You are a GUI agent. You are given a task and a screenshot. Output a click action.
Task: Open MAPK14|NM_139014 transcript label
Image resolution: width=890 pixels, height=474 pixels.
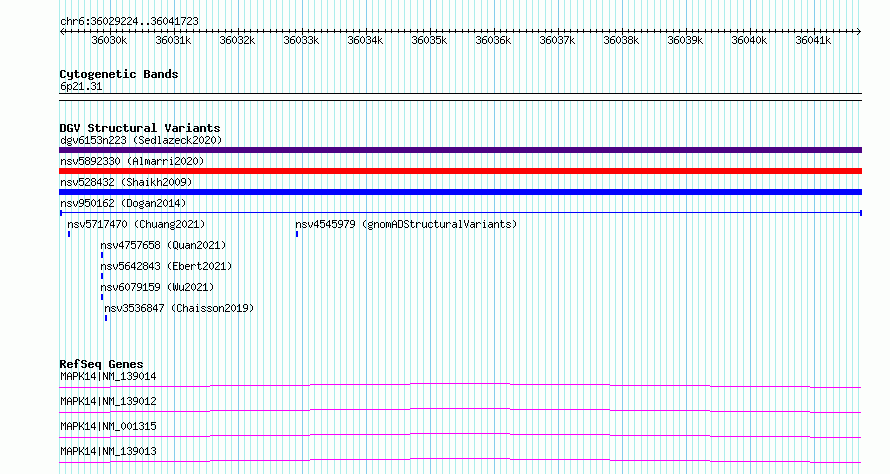point(108,376)
